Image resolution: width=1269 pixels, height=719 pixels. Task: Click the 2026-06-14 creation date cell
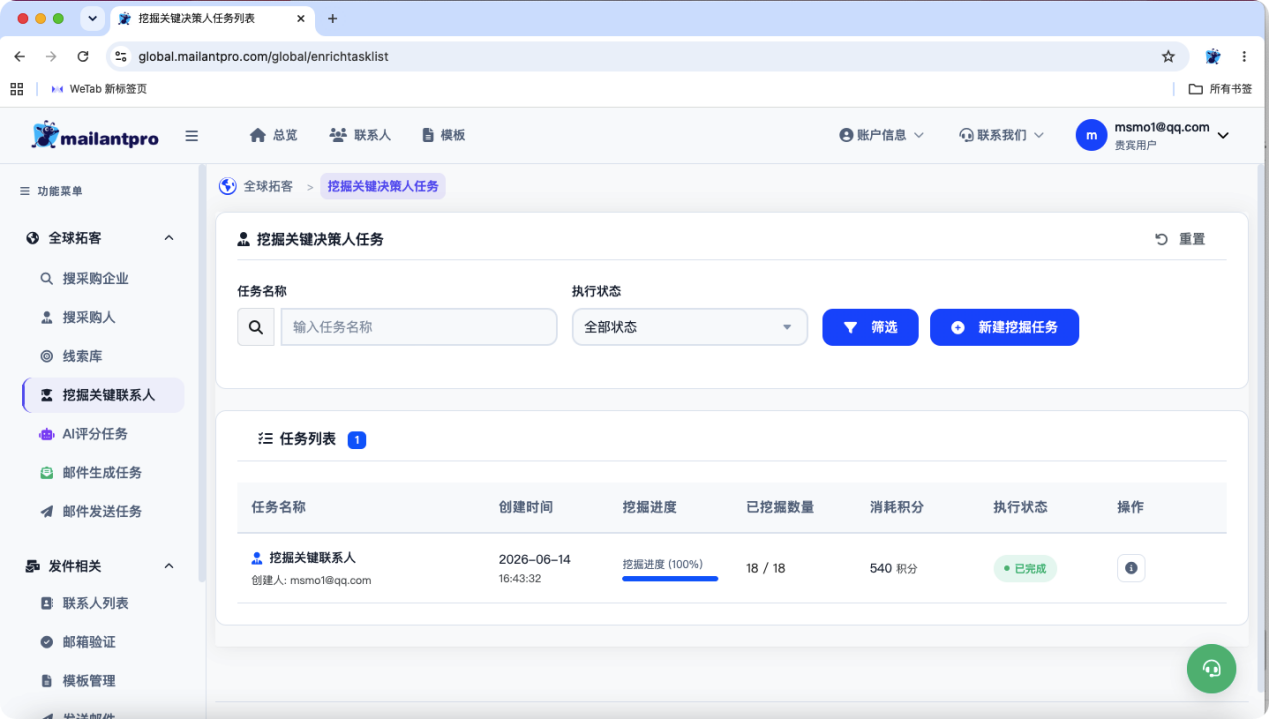tap(535, 559)
